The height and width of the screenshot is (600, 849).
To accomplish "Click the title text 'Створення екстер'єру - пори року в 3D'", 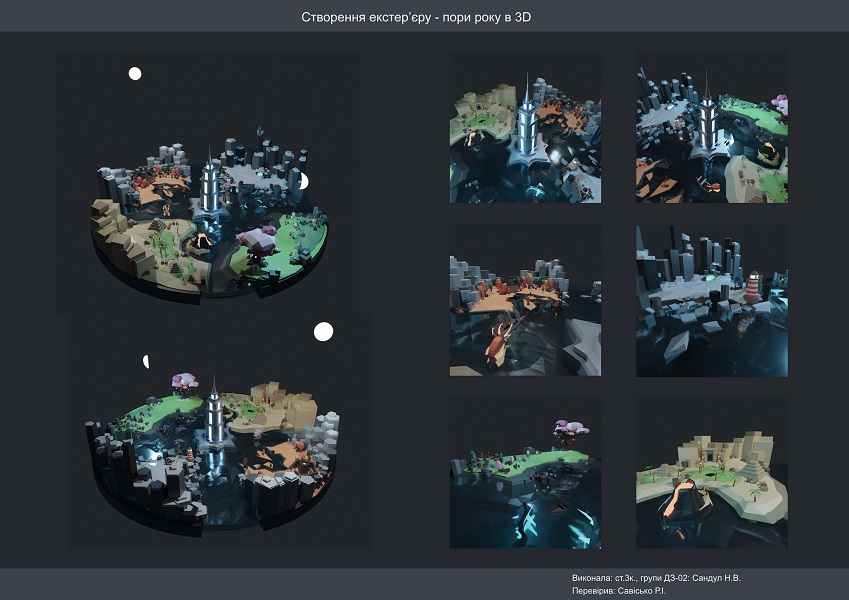I will [416, 17].
